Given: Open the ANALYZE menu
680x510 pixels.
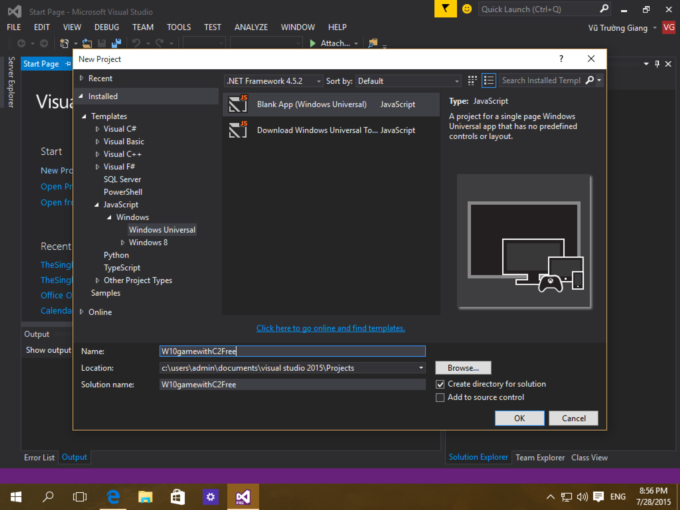Looking at the screenshot, I should pos(251,27).
